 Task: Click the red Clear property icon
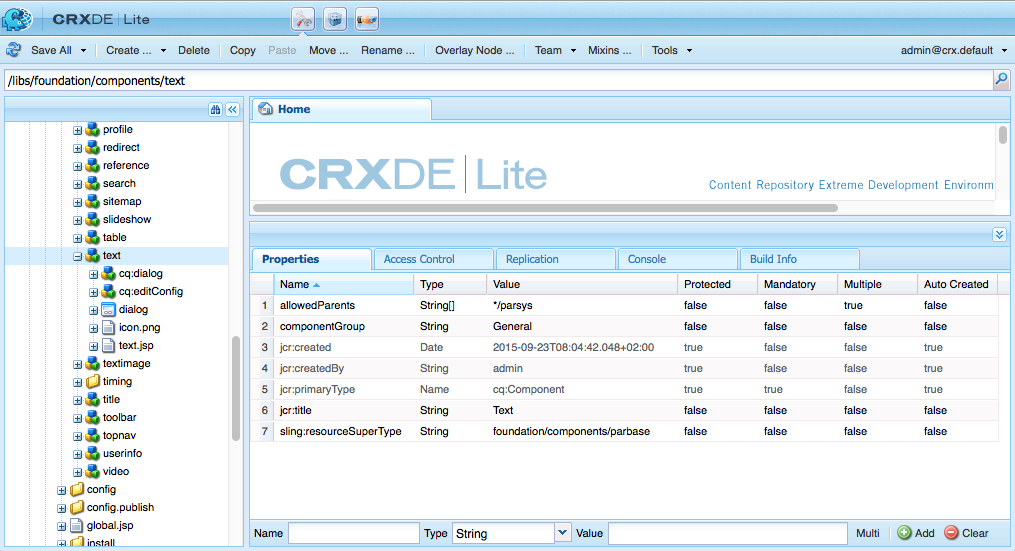pyautogui.click(x=951, y=533)
